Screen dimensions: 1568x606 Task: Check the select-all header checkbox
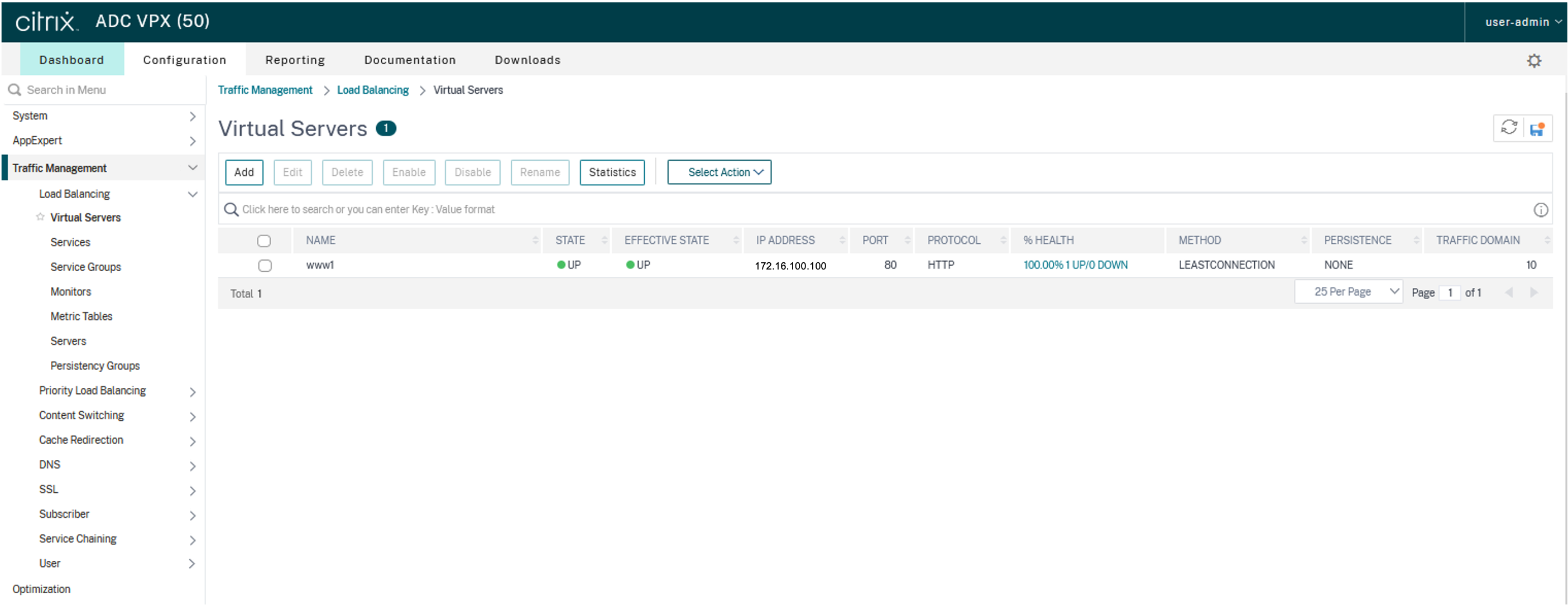(x=263, y=241)
